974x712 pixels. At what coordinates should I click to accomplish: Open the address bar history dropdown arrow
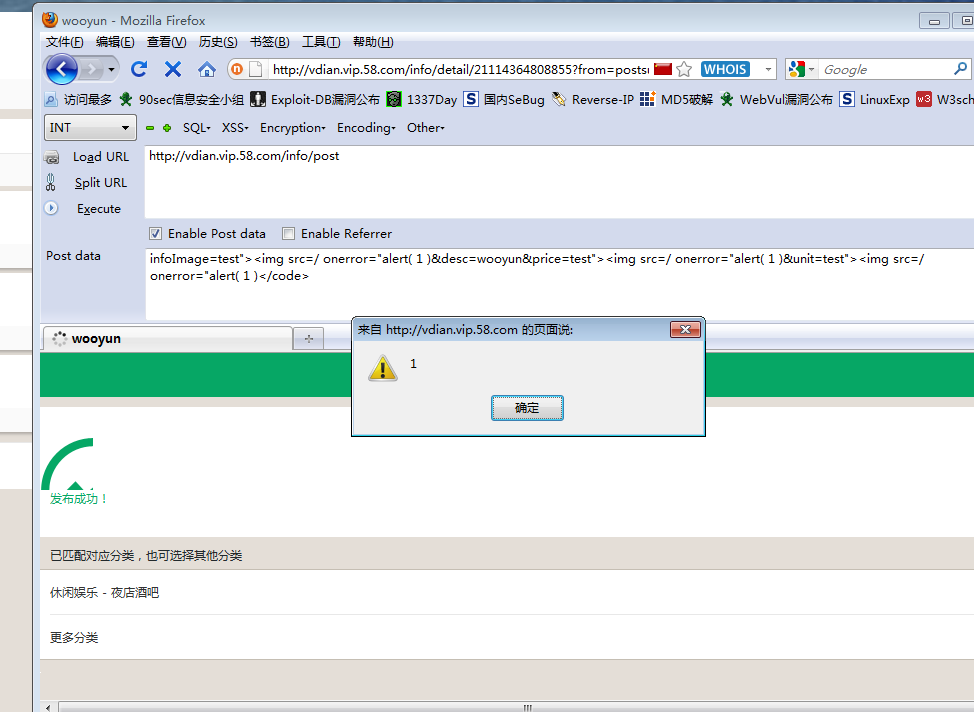[x=768, y=69]
